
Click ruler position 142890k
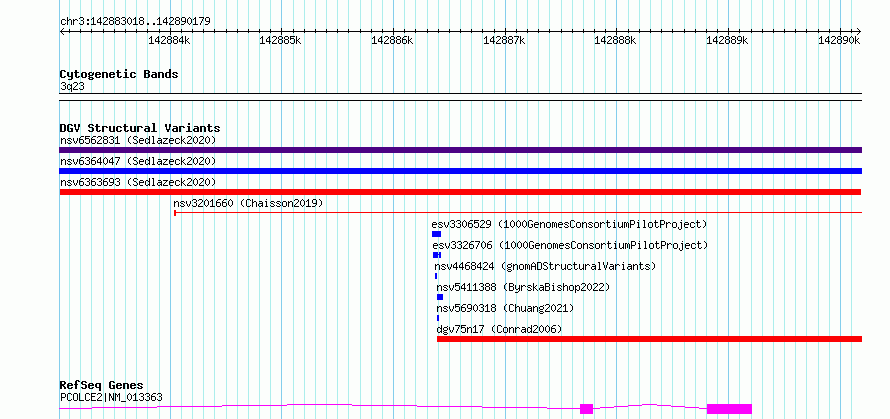point(839,40)
